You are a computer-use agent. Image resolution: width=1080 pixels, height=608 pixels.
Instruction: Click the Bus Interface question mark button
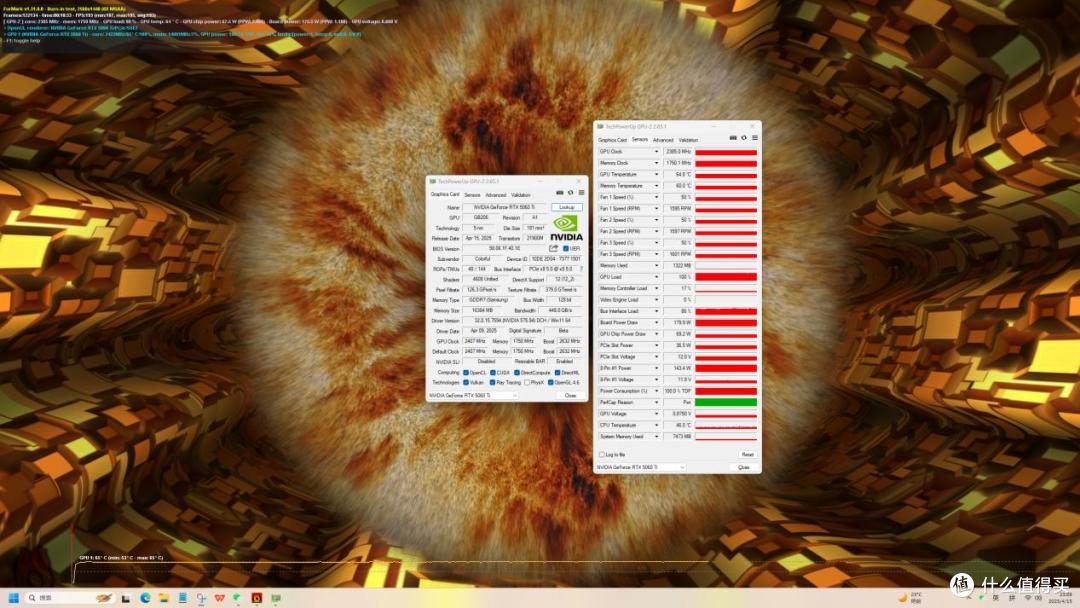click(581, 269)
